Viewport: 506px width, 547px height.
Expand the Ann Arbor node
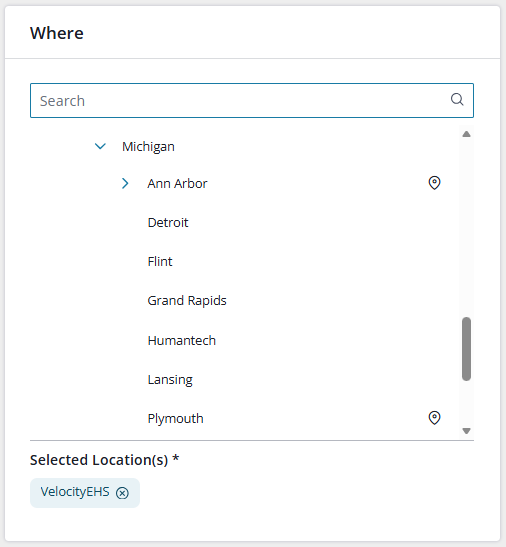click(x=125, y=183)
